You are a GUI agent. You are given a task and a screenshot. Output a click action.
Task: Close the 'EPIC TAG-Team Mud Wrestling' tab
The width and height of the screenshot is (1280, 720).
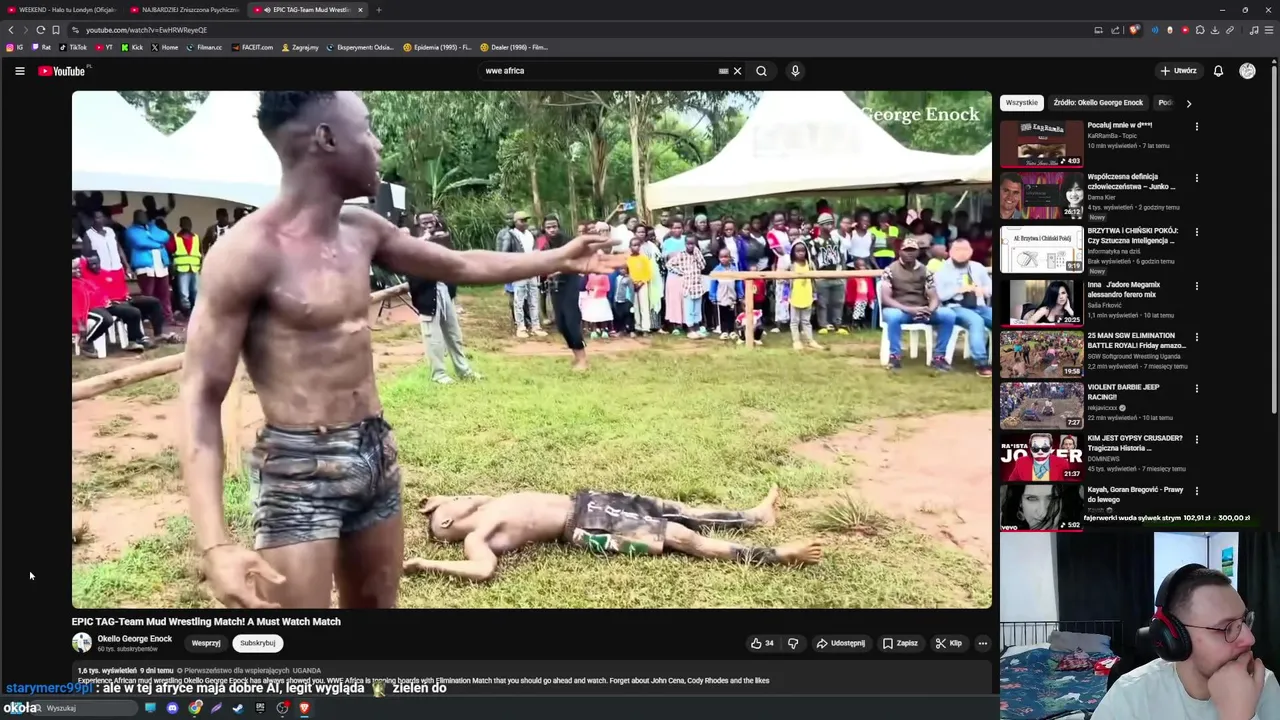pyautogui.click(x=360, y=10)
